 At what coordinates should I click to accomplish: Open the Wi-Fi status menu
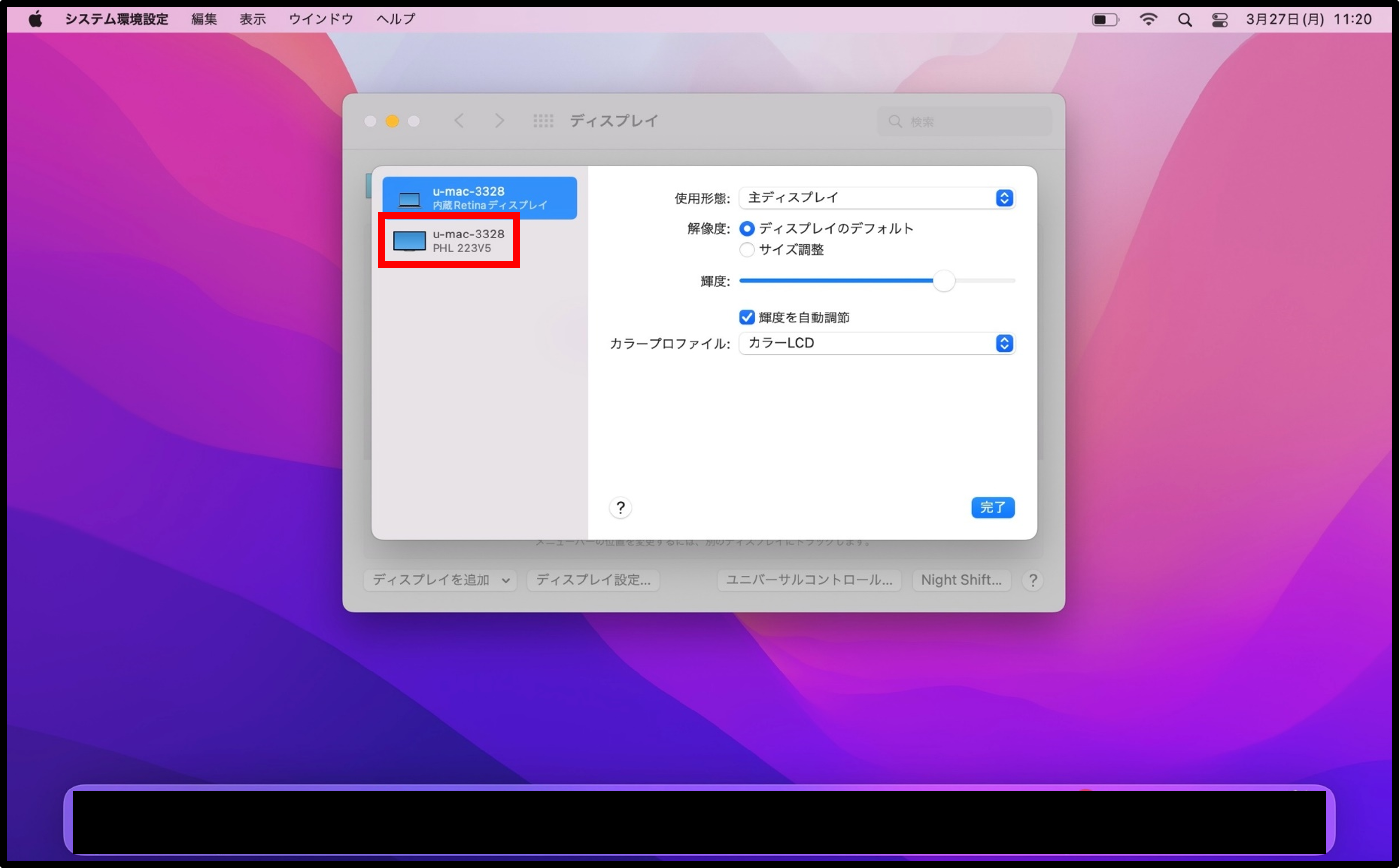(1148, 20)
